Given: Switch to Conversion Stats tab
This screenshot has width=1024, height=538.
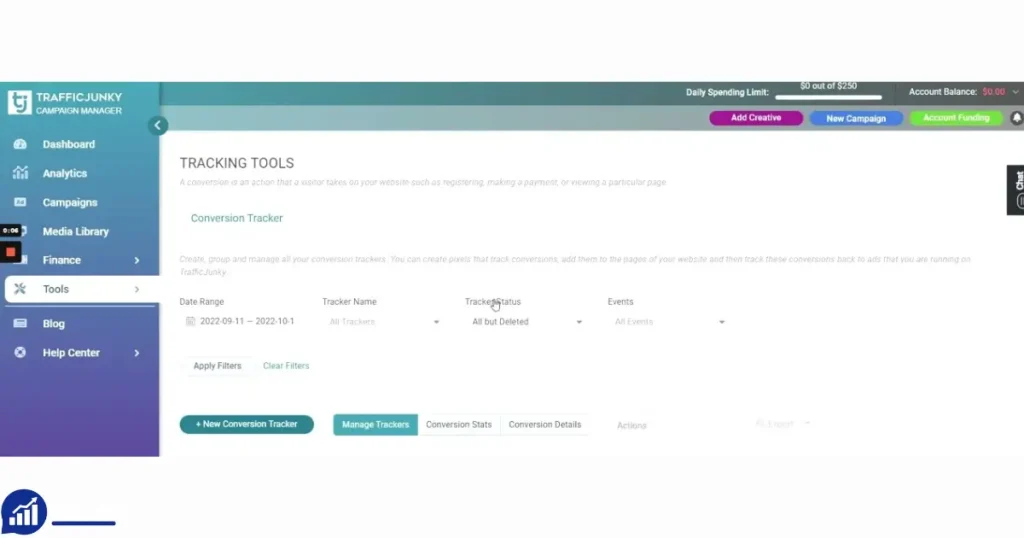Looking at the screenshot, I should 458,424.
